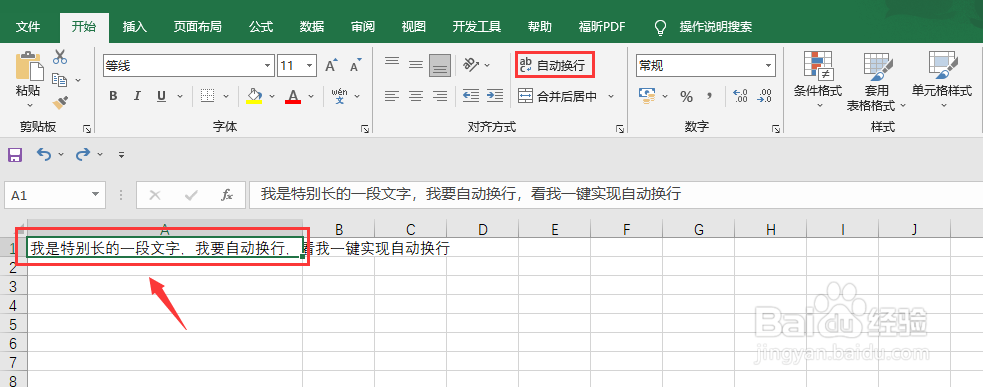Increase decimal places
The height and width of the screenshot is (387, 983).
click(x=740, y=96)
